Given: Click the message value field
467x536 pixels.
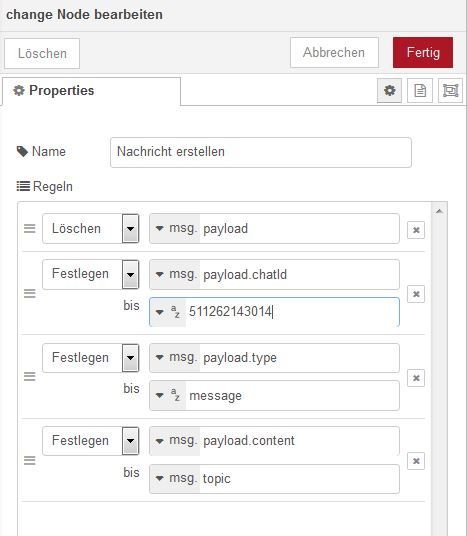Looking at the screenshot, I should [292, 396].
